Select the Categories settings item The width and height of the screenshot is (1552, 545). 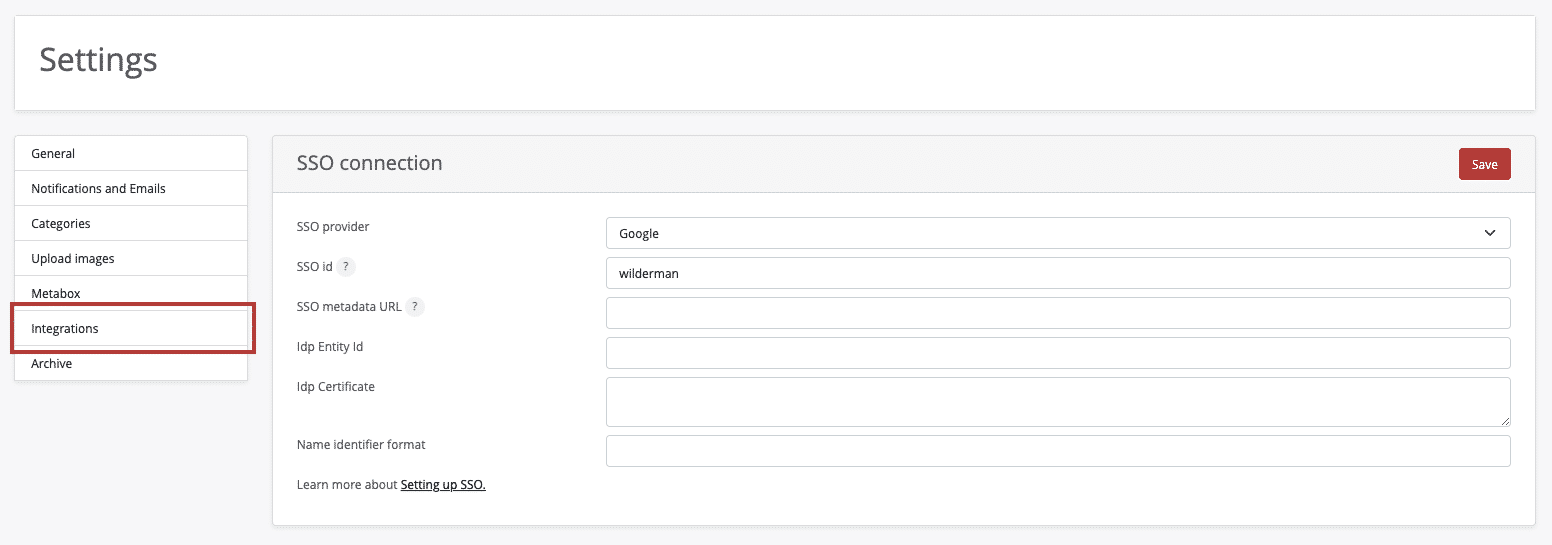click(x=131, y=223)
